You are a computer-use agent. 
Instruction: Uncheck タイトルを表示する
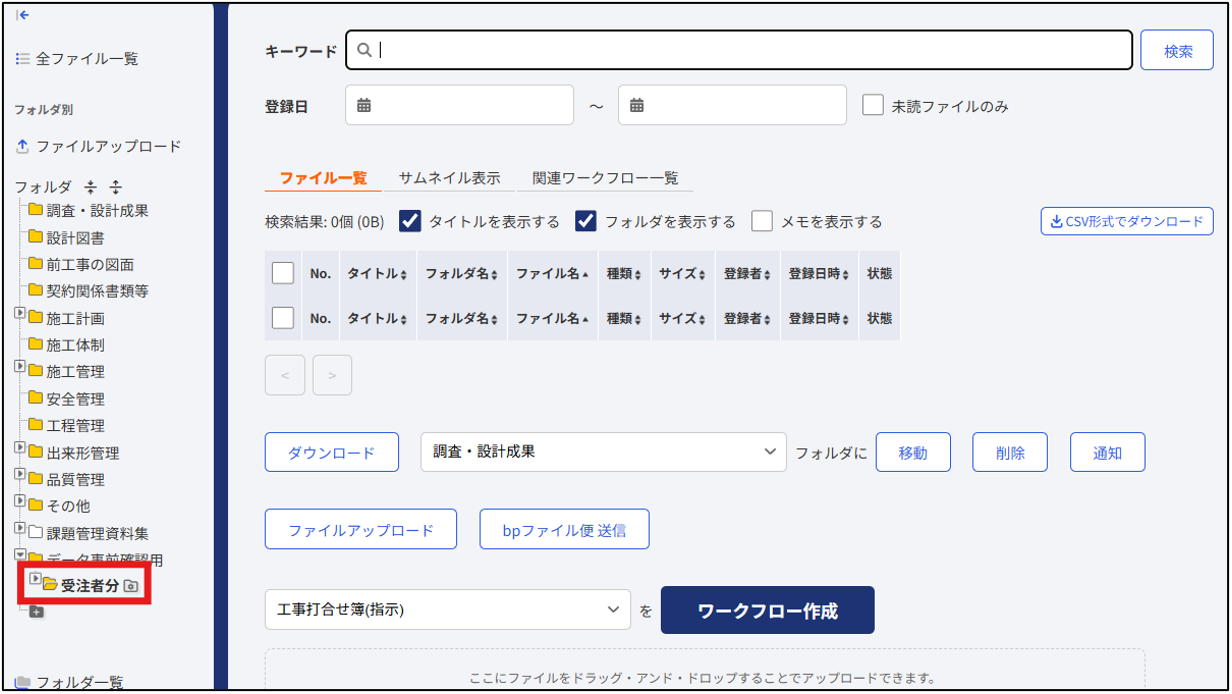pos(410,221)
